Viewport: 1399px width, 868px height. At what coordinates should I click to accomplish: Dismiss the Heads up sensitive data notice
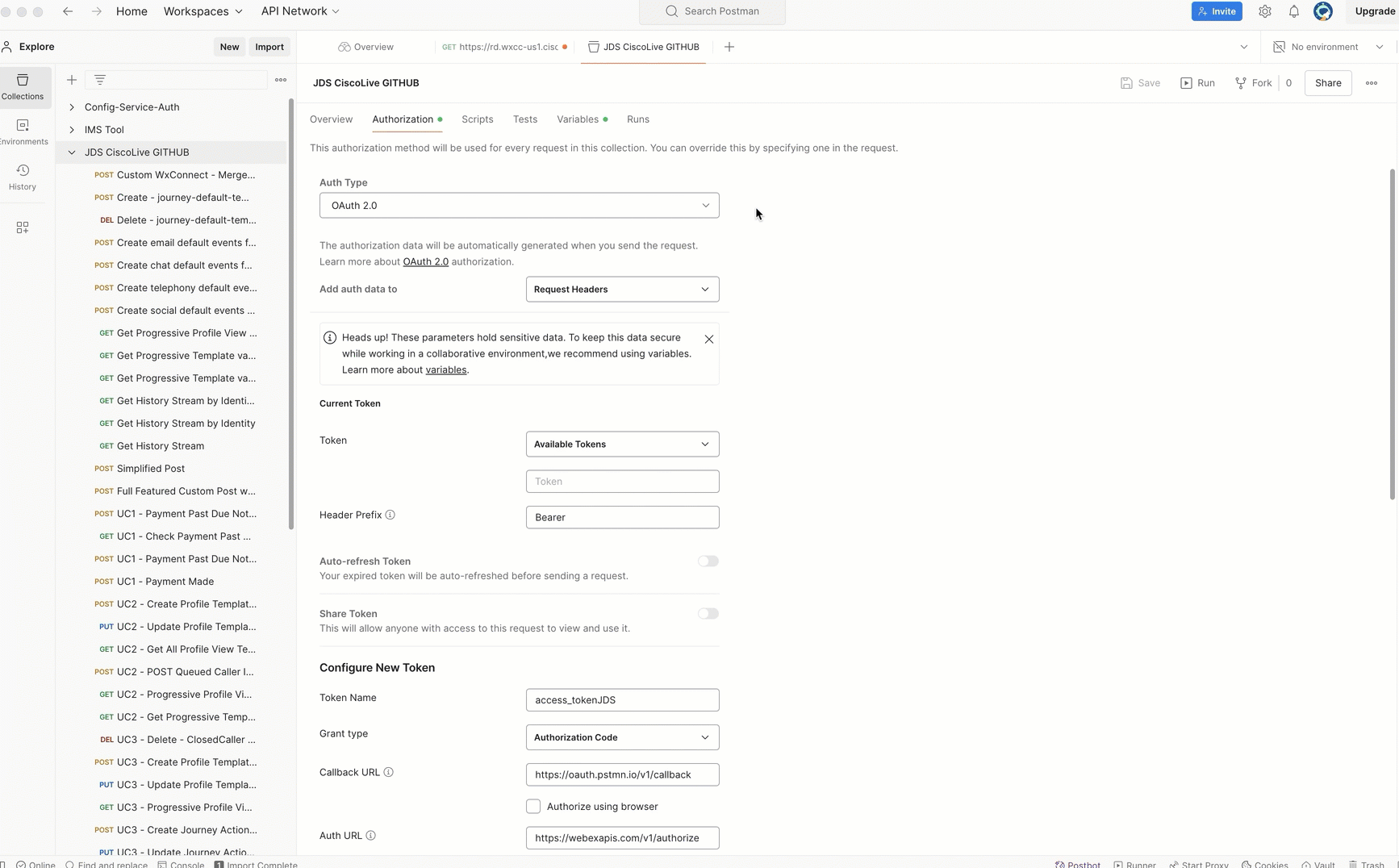tap(708, 340)
